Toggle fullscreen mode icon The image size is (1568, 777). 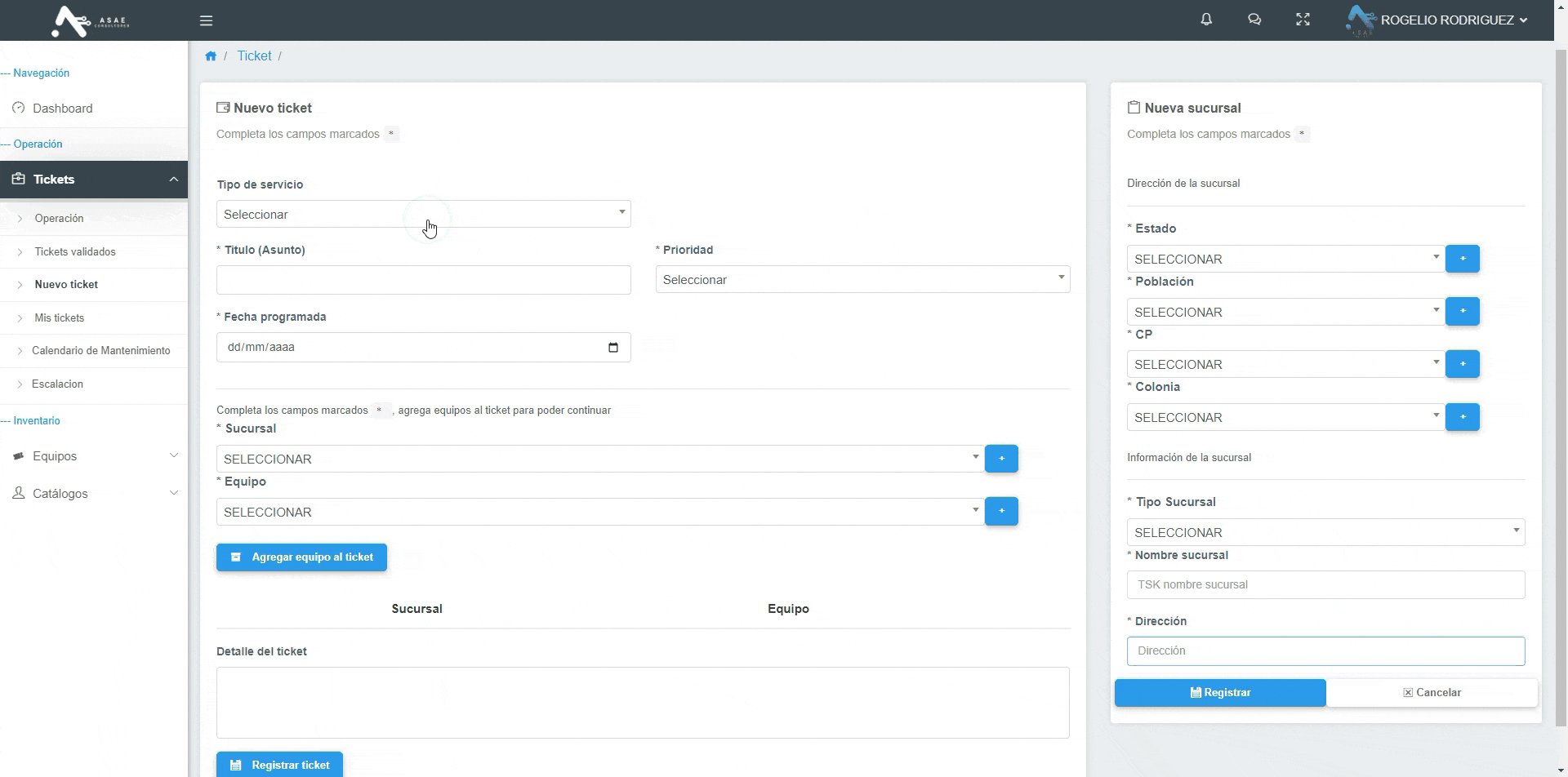[1303, 20]
